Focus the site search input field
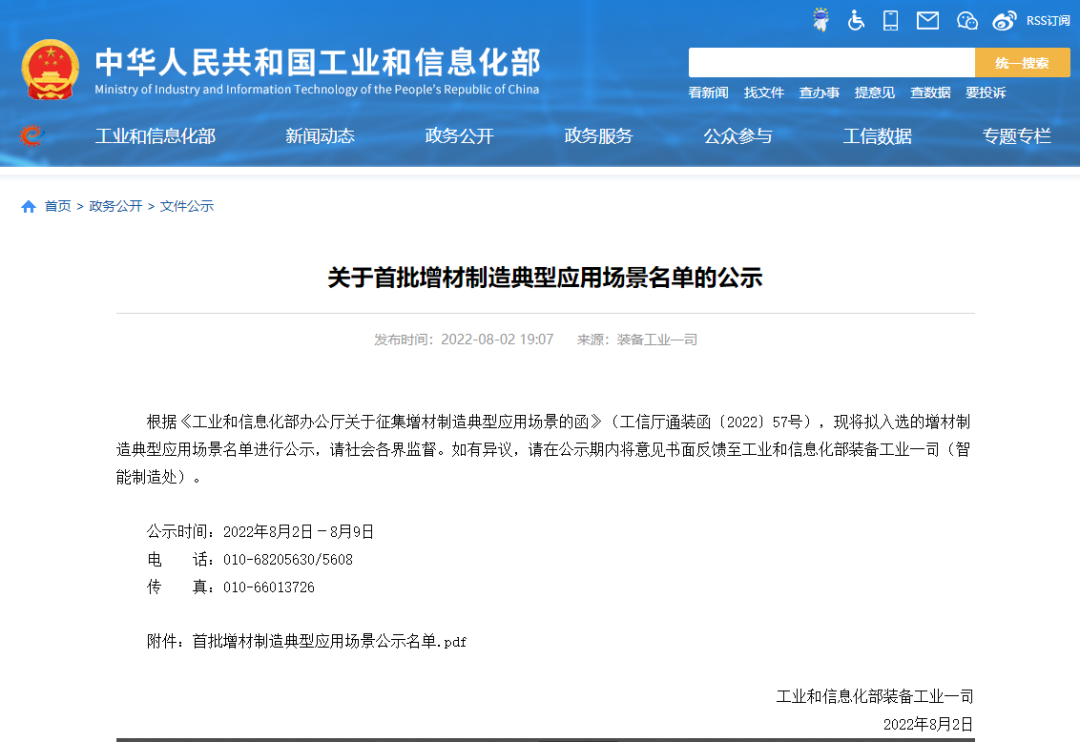Image resolution: width=1080 pixels, height=742 pixels. click(x=831, y=63)
